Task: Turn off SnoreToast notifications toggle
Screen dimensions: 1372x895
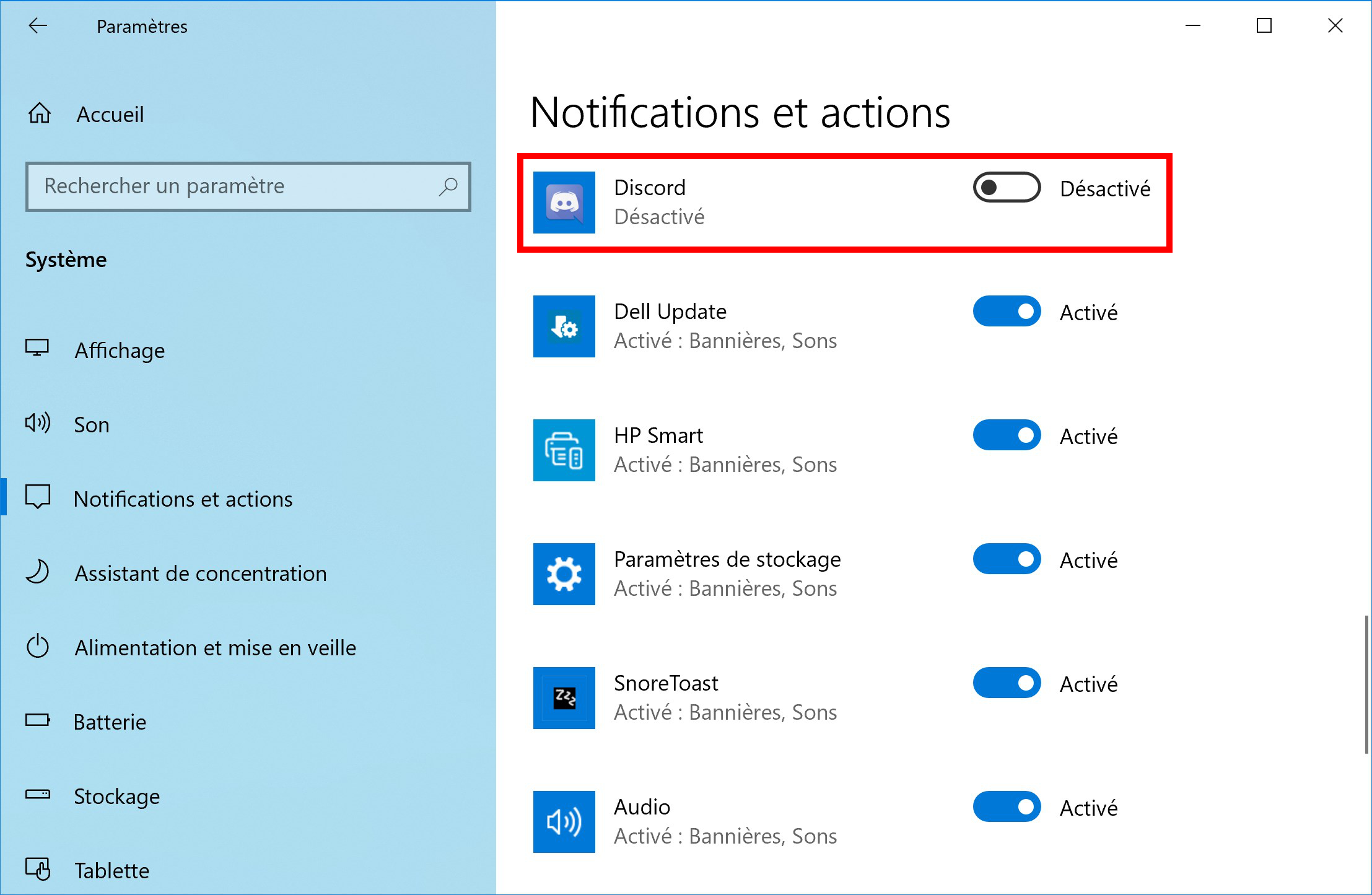Action: pos(1007,683)
